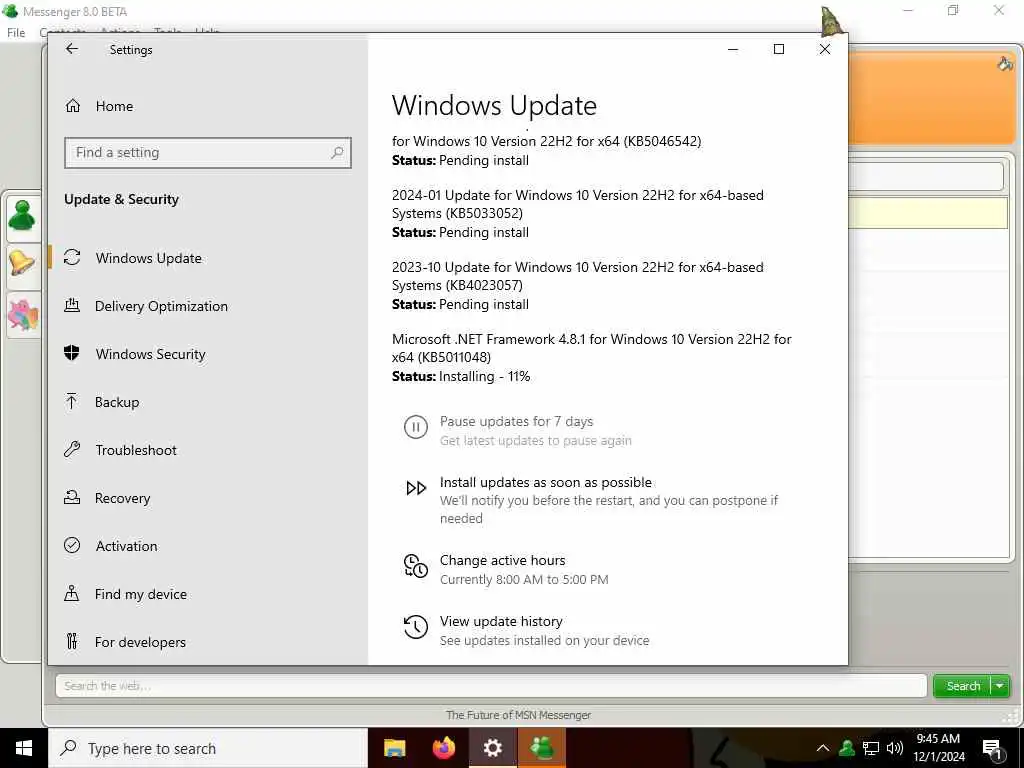Click the taskbar search box
The height and width of the screenshot is (768, 1024).
tap(208, 748)
